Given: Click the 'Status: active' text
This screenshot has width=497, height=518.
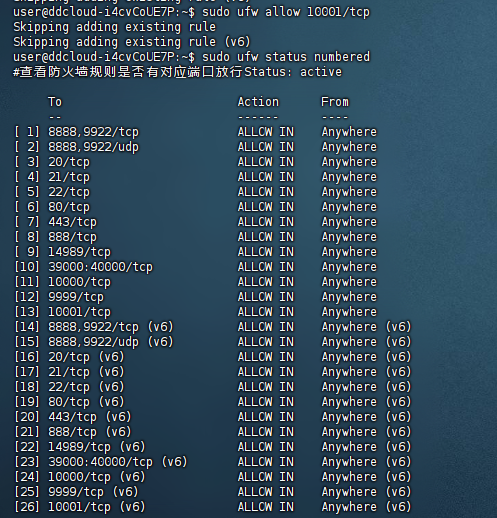Looking at the screenshot, I should 293,72.
